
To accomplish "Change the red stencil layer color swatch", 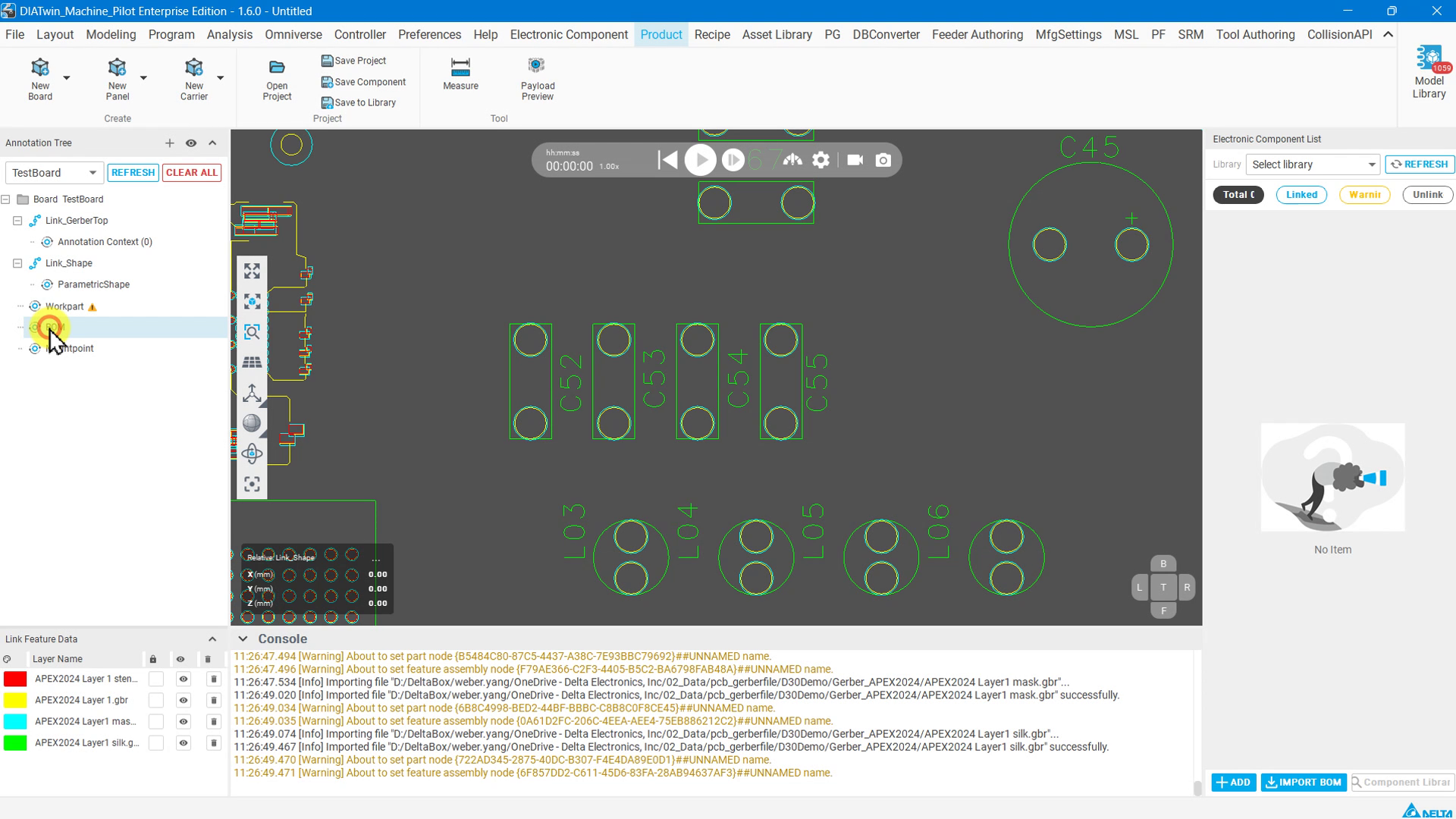I will pos(15,679).
